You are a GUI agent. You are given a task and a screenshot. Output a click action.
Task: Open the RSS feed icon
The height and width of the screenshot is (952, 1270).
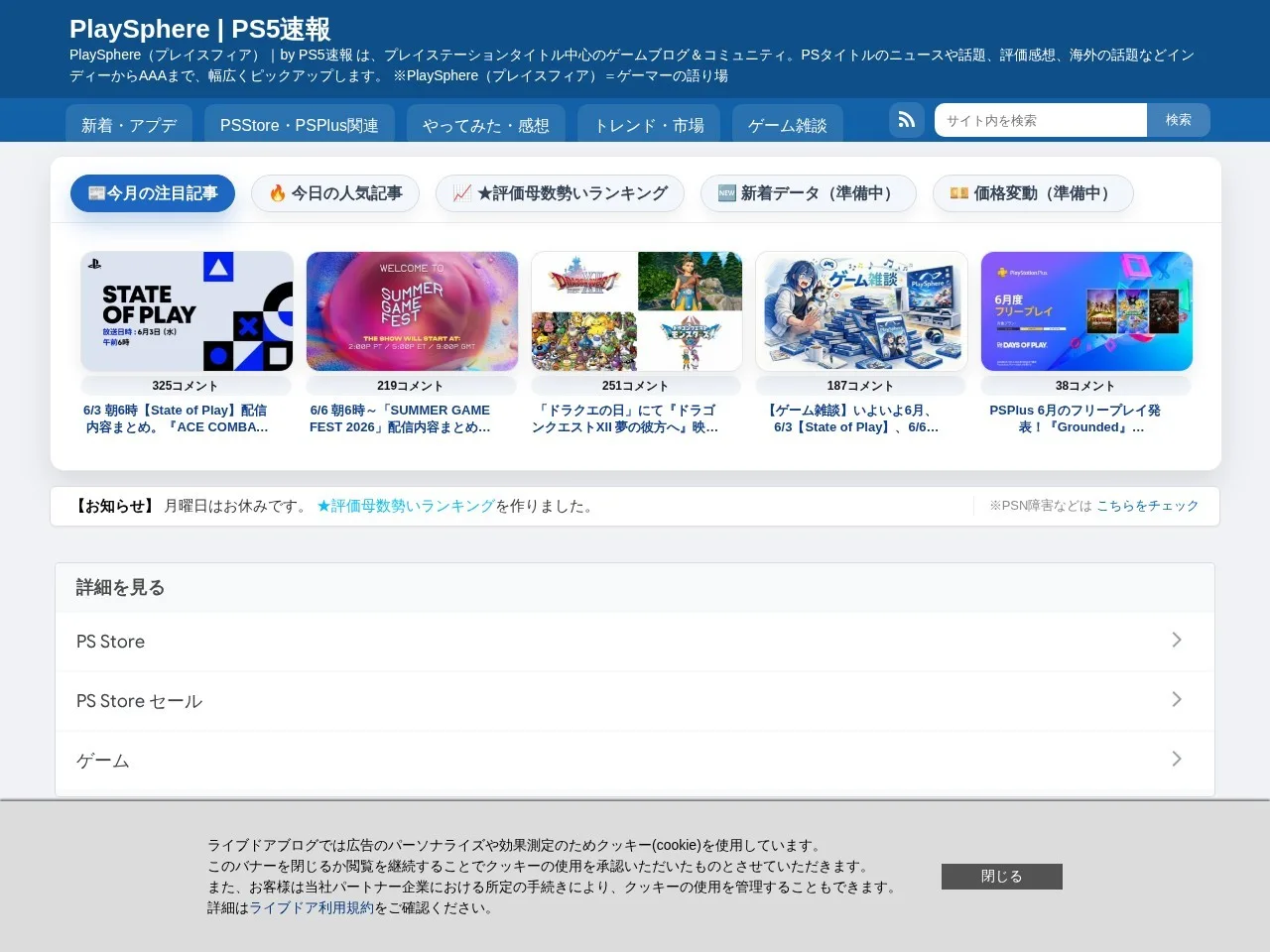pos(907,120)
